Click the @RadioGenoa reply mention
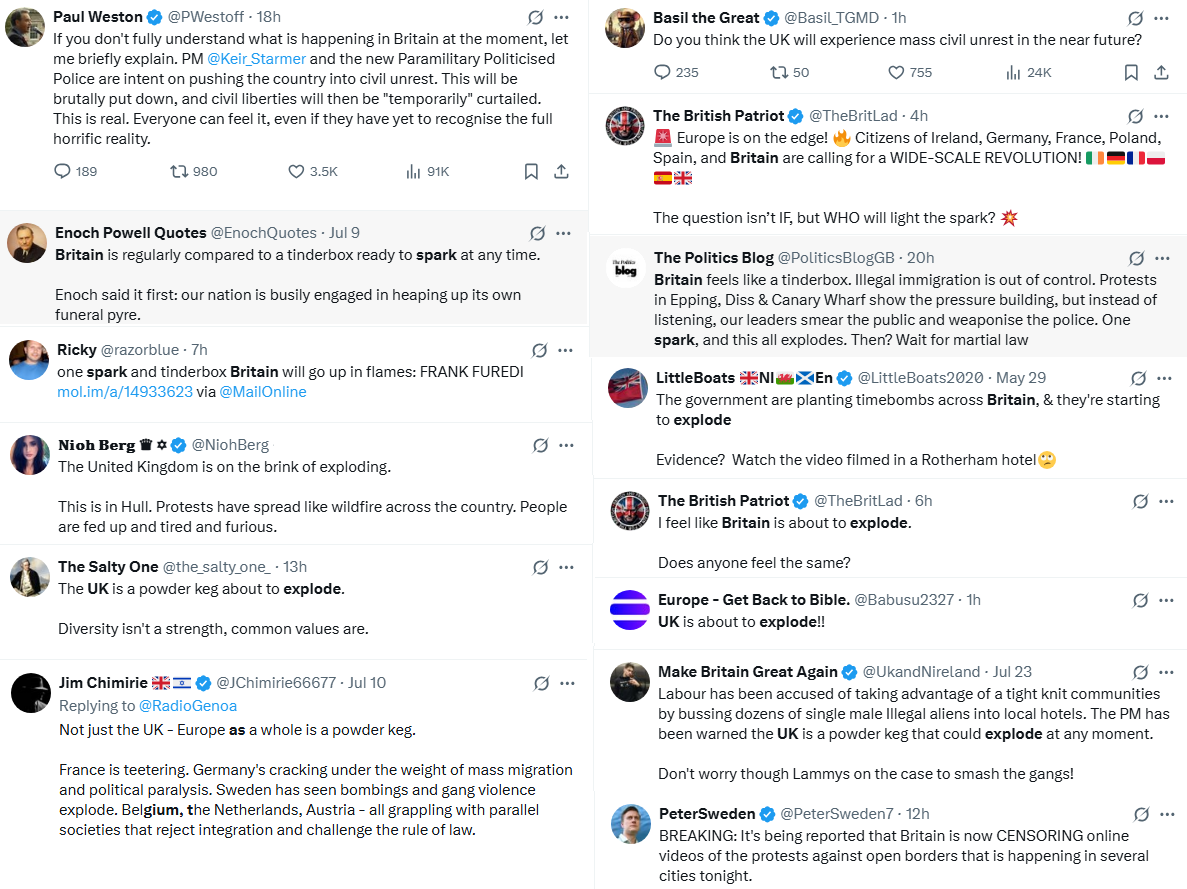Image resolution: width=1187 pixels, height=889 pixels. pos(187,706)
